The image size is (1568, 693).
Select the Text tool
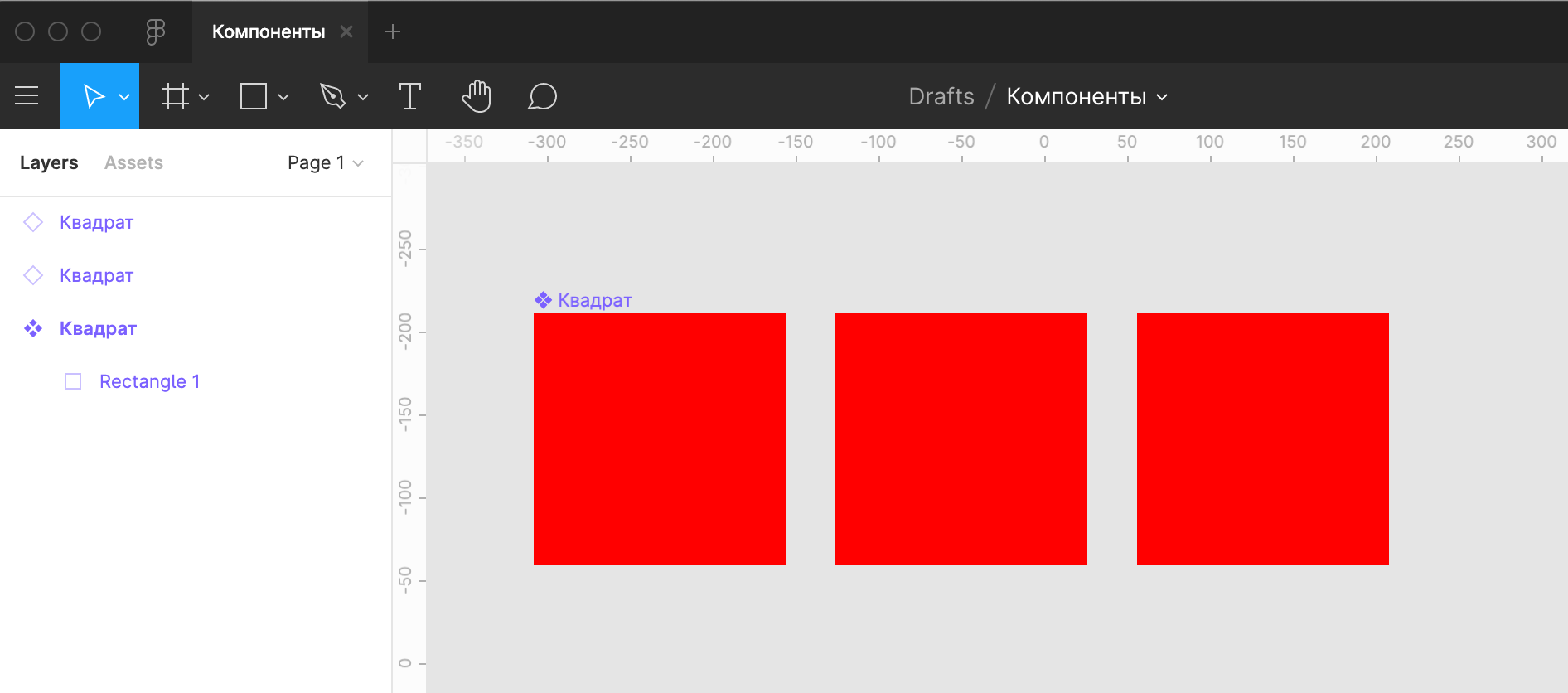click(x=409, y=96)
